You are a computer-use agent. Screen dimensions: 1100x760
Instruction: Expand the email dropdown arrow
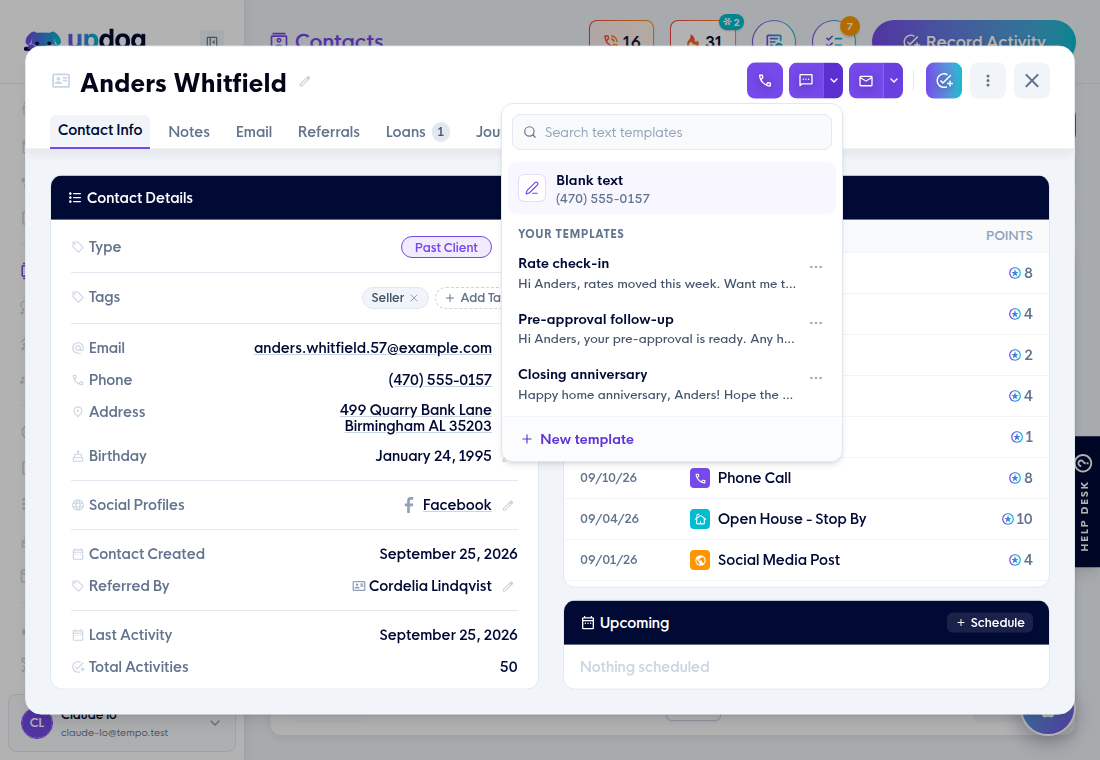(x=894, y=81)
